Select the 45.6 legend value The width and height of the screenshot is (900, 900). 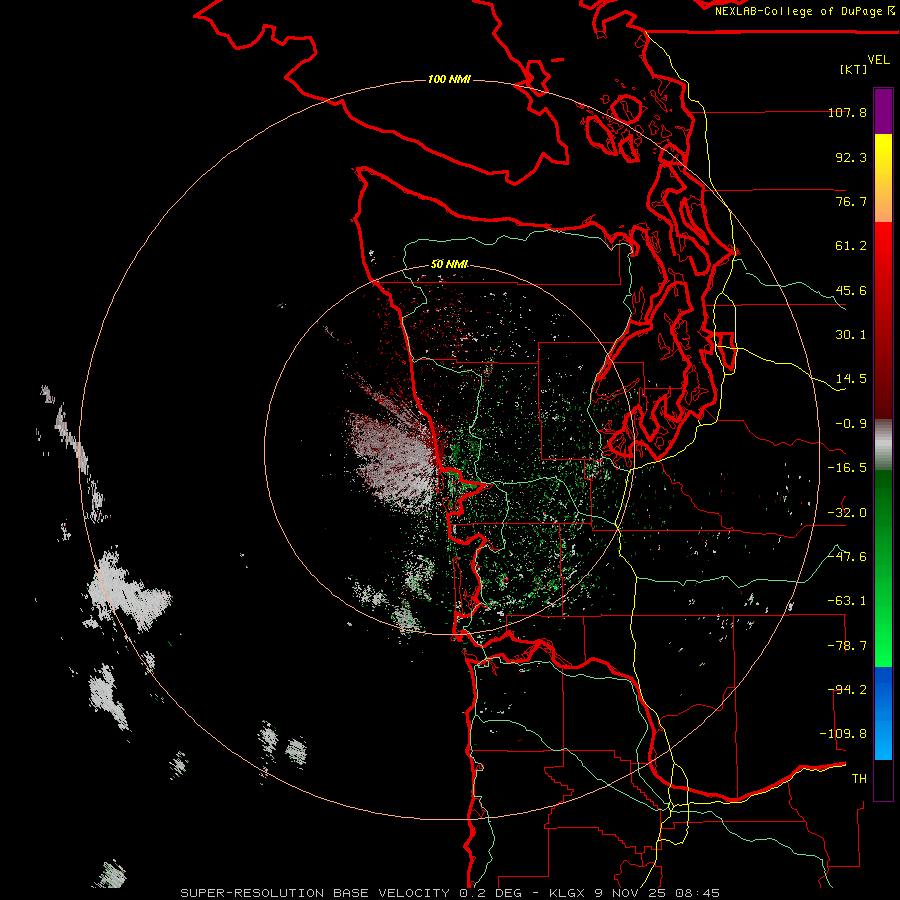coord(851,290)
